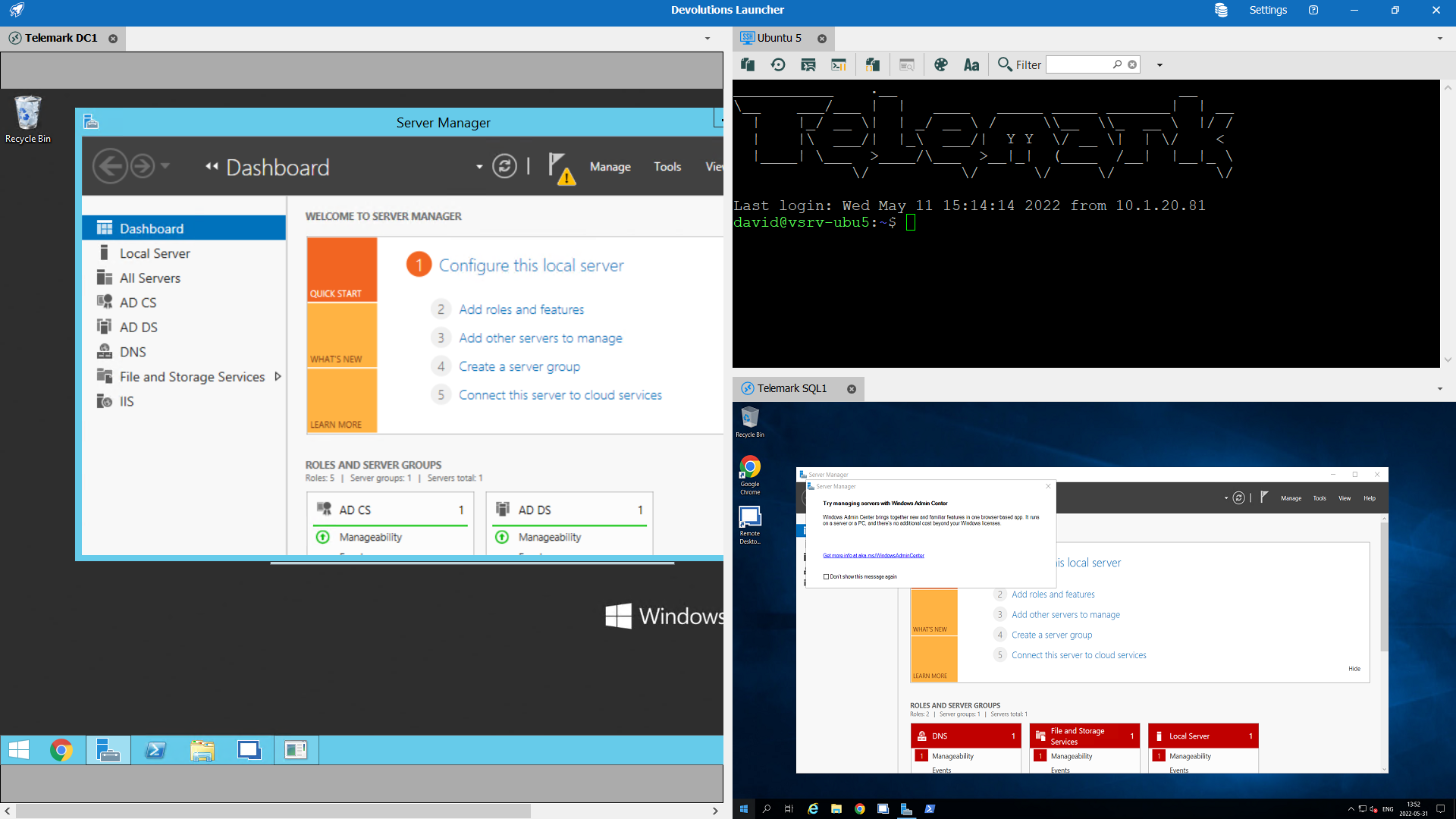Click the reconnect history icon in the Ubuntu toolbar
Screen dimensions: 1456x819
[x=778, y=64]
